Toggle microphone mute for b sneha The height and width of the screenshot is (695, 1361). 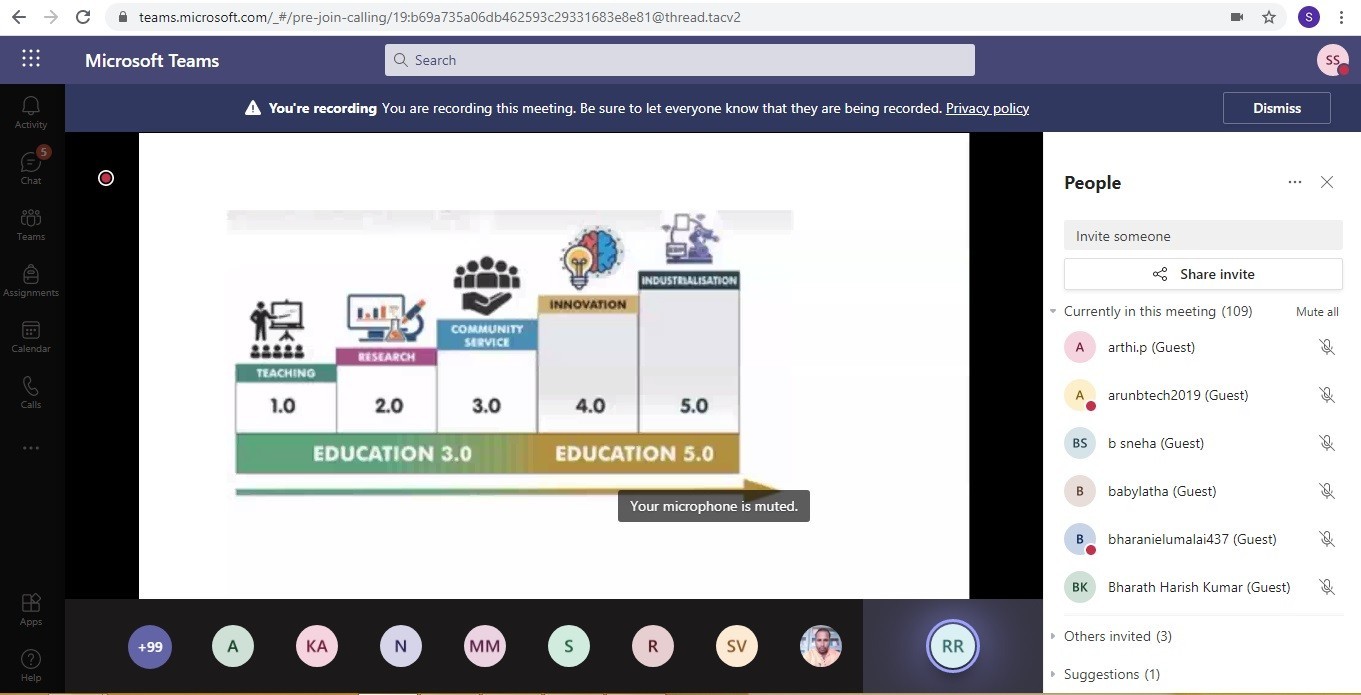(x=1326, y=443)
